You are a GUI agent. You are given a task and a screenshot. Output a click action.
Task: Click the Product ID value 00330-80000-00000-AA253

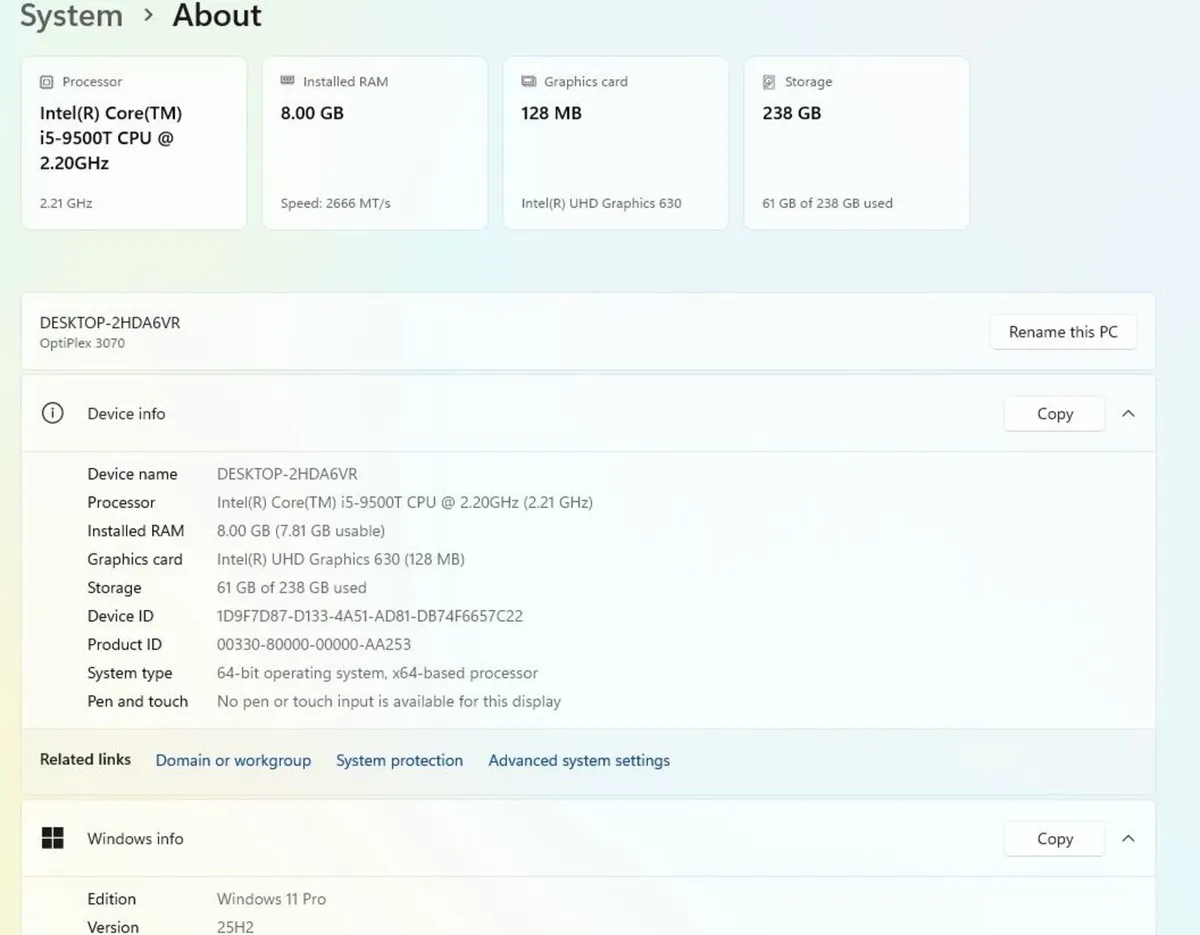pos(314,644)
